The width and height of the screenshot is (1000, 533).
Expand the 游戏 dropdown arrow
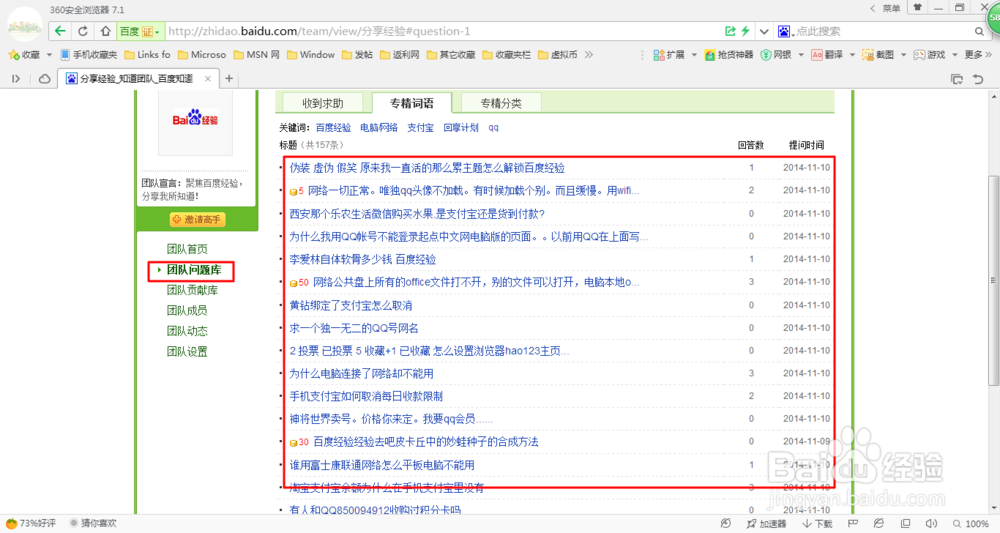coord(955,55)
